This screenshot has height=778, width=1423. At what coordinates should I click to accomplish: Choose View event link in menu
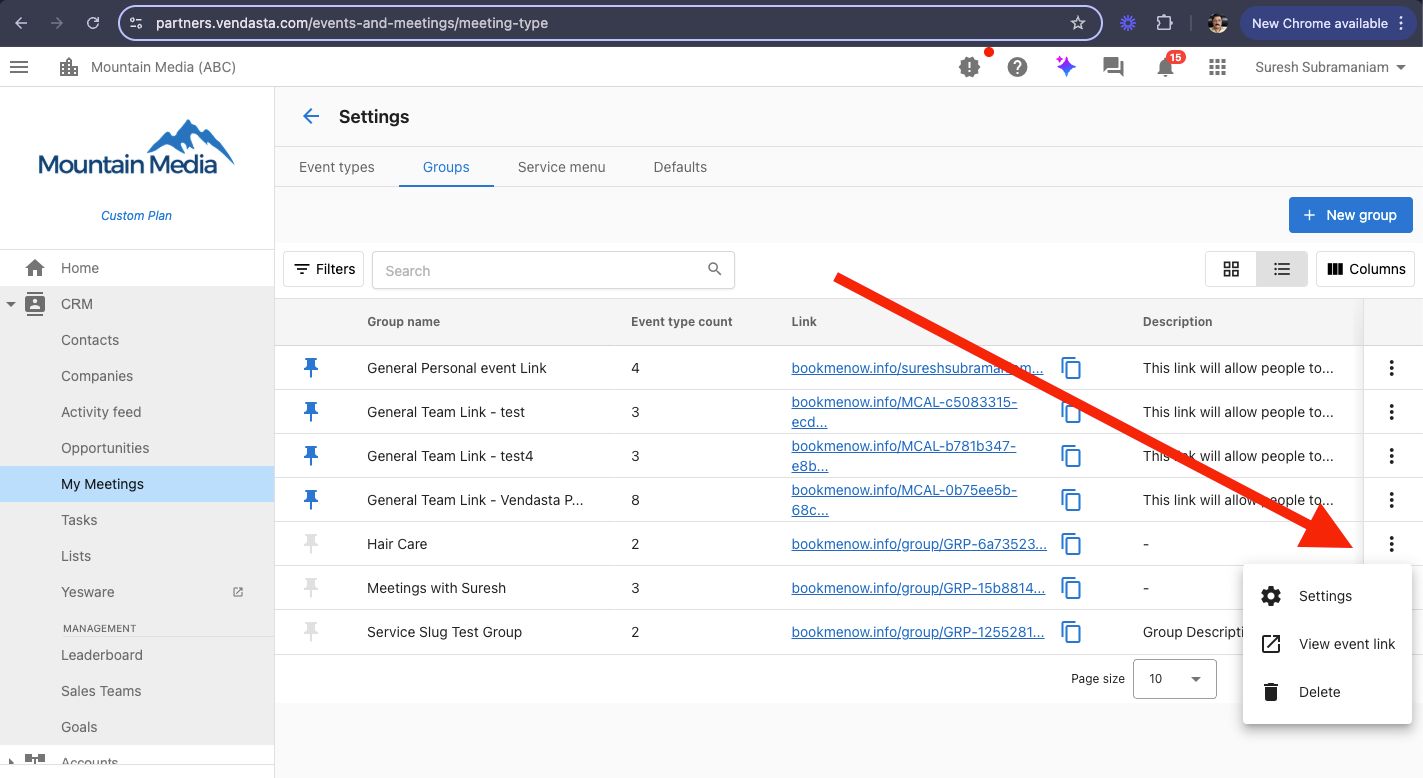click(x=1327, y=644)
